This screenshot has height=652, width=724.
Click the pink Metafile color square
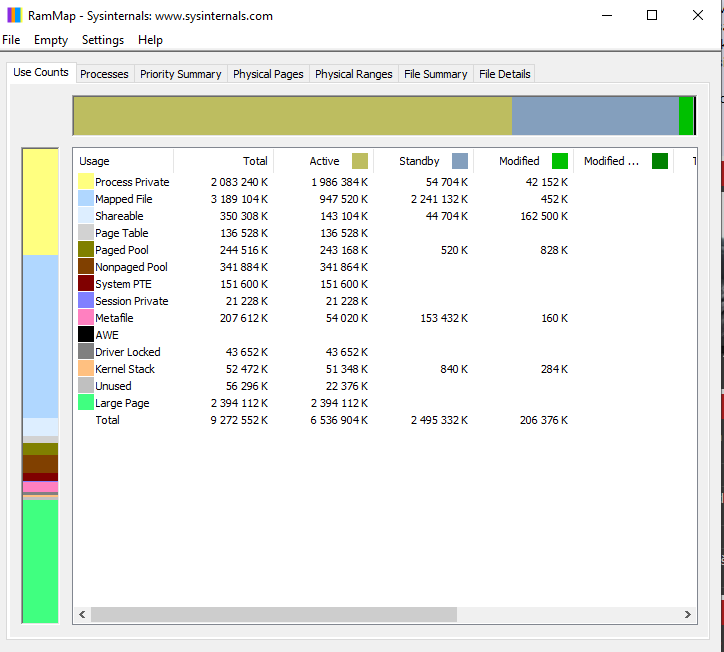click(x=86, y=318)
